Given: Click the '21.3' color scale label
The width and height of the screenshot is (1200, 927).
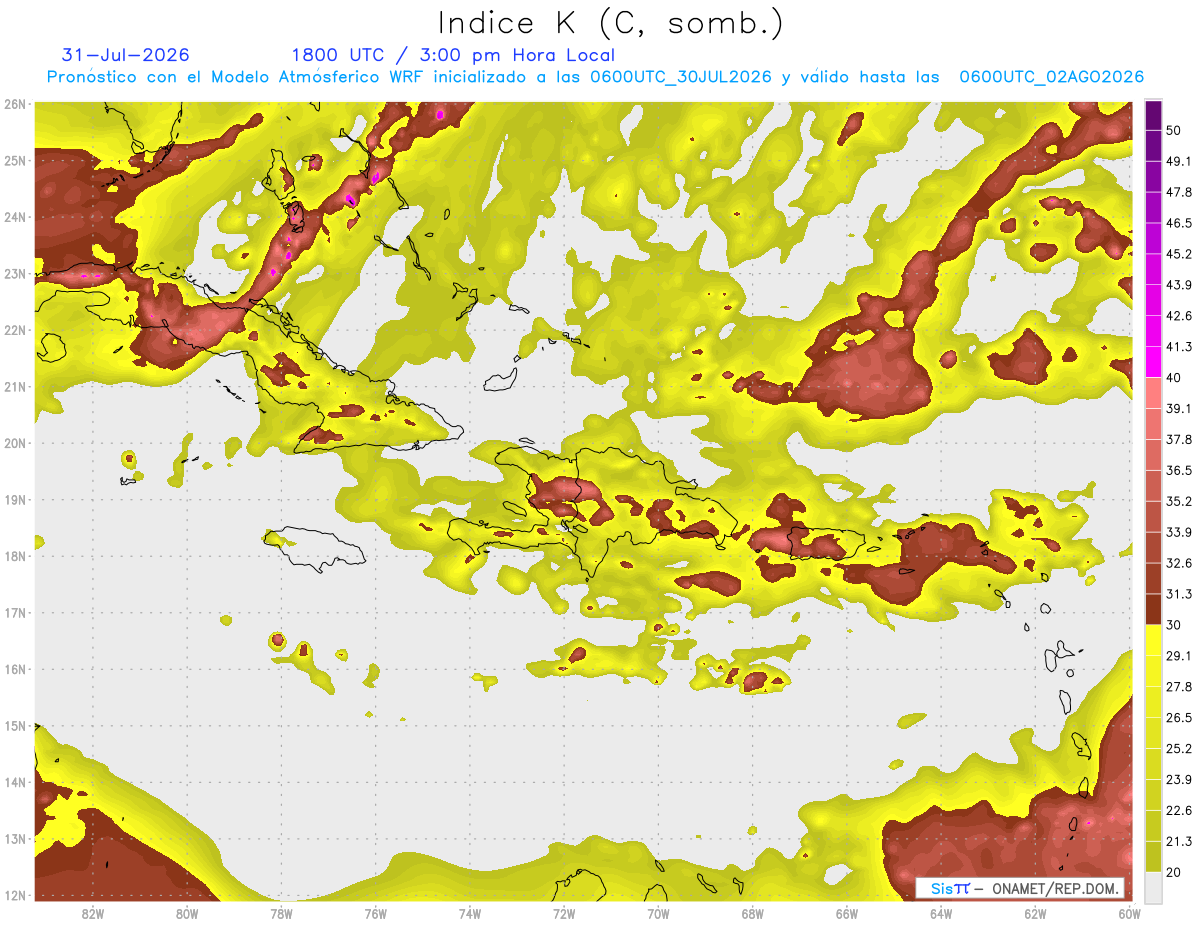Looking at the screenshot, I should 1179,840.
